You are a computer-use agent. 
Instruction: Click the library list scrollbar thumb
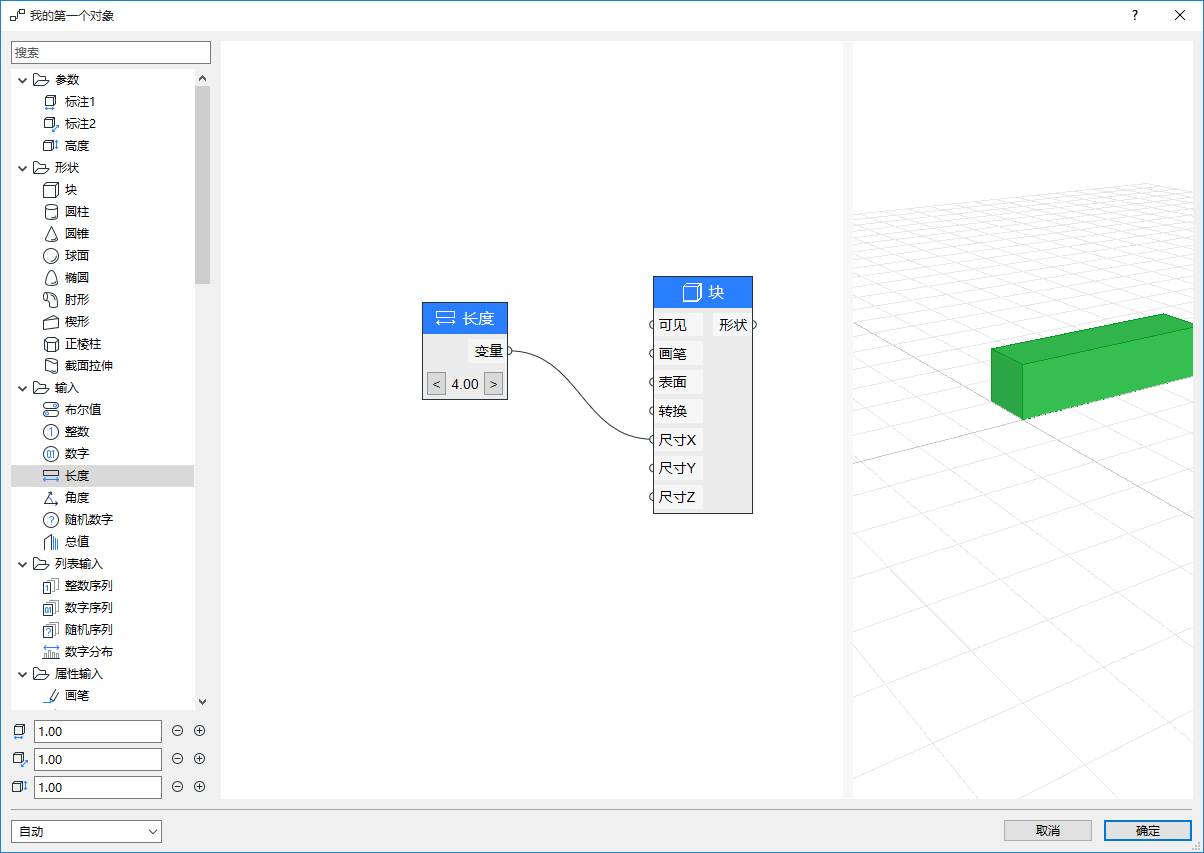point(203,185)
